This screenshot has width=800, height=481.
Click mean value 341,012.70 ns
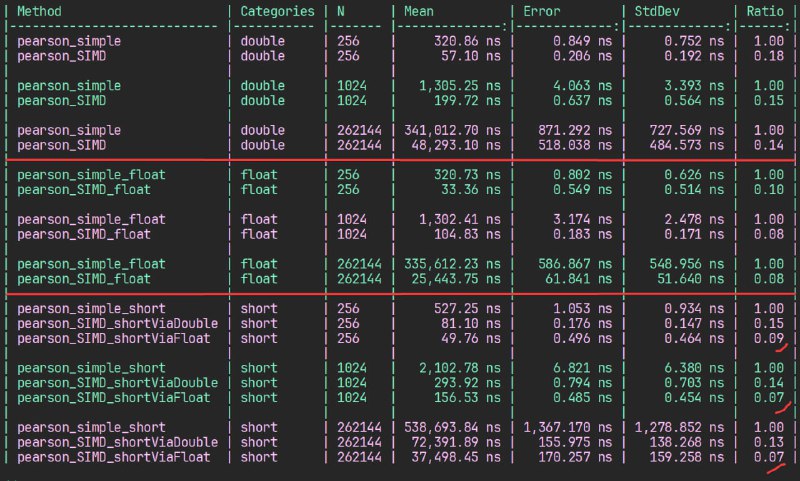coord(453,131)
